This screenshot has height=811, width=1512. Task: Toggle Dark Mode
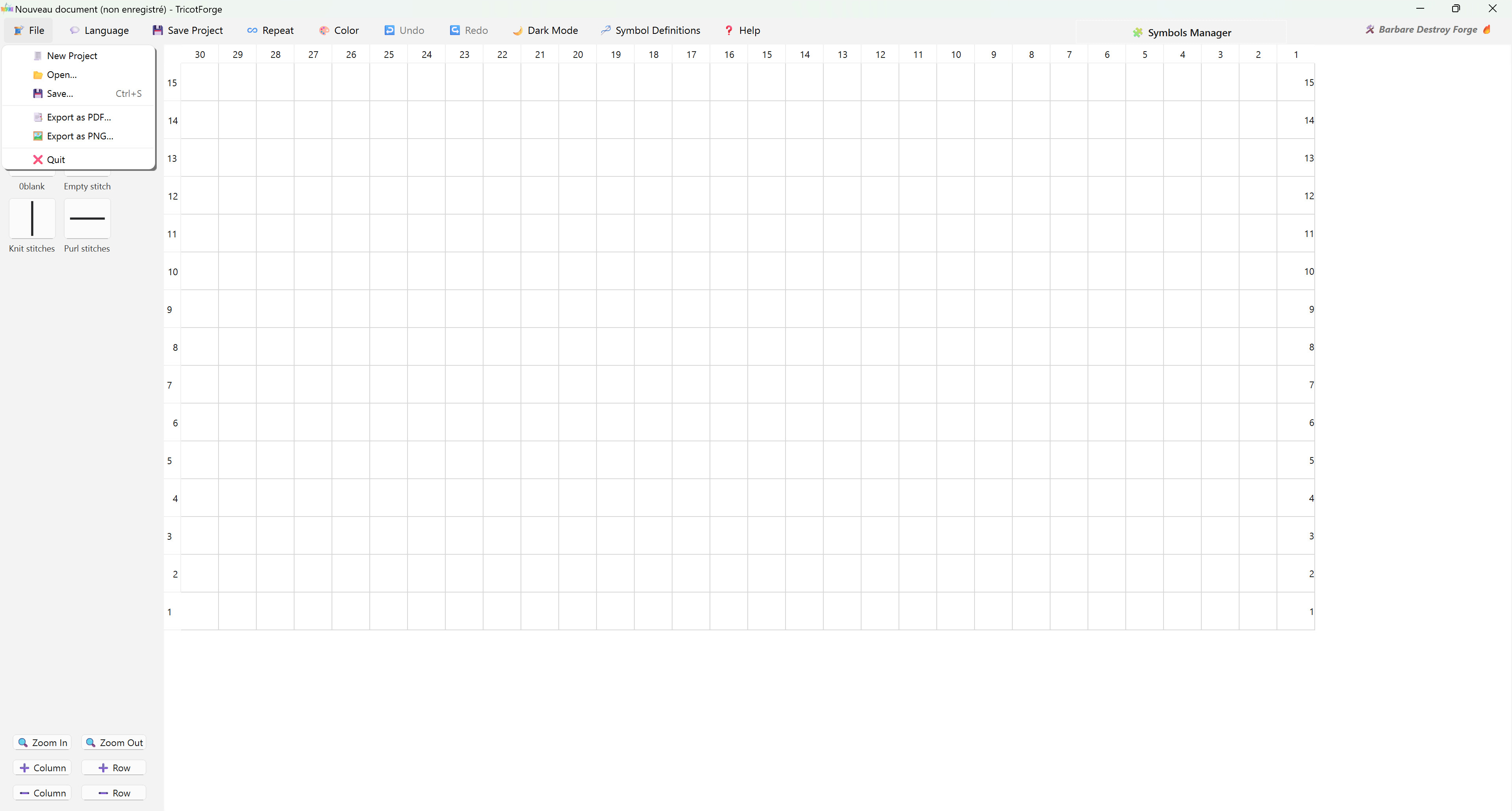(x=545, y=30)
